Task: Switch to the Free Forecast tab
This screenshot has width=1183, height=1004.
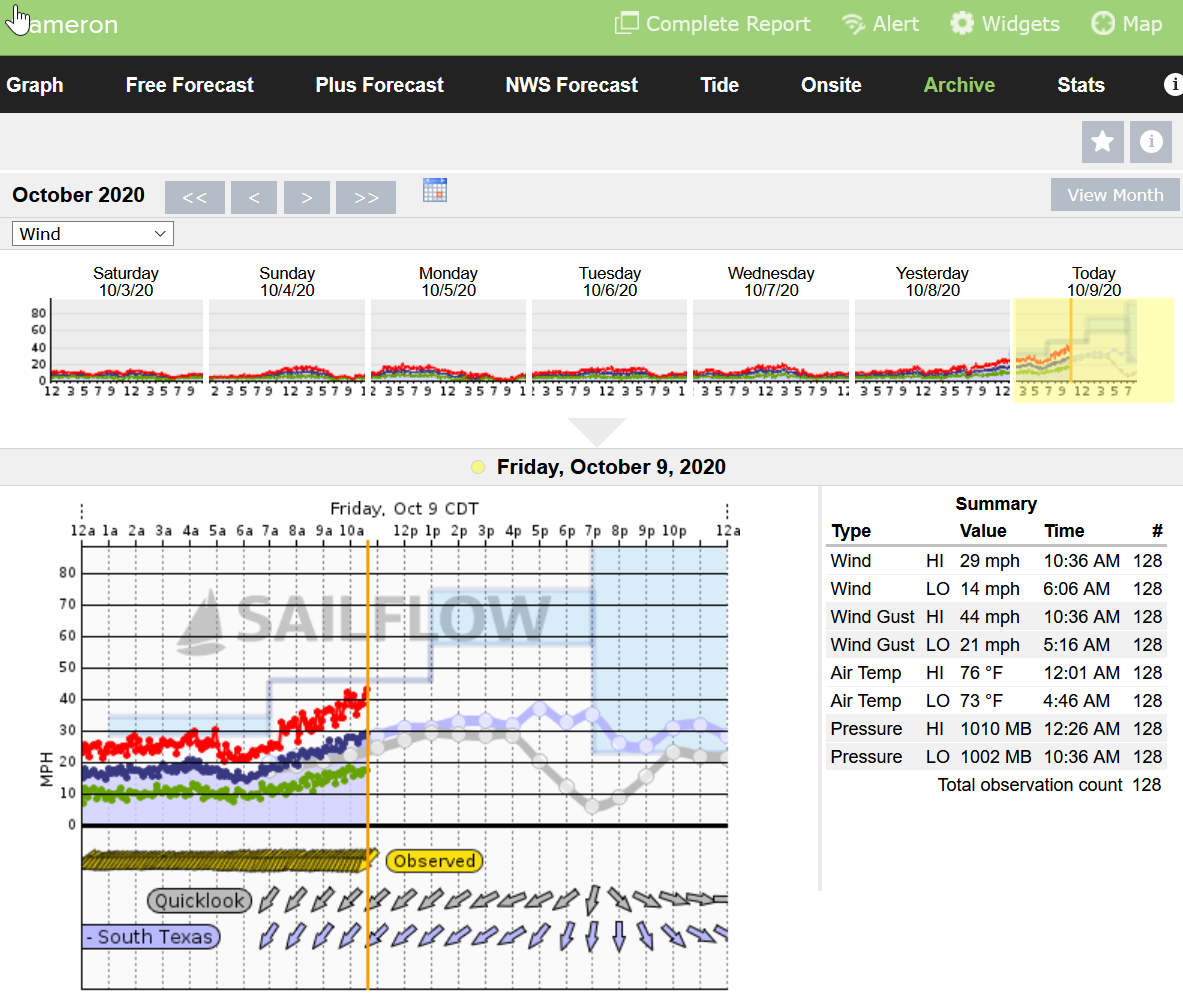Action: (x=189, y=85)
